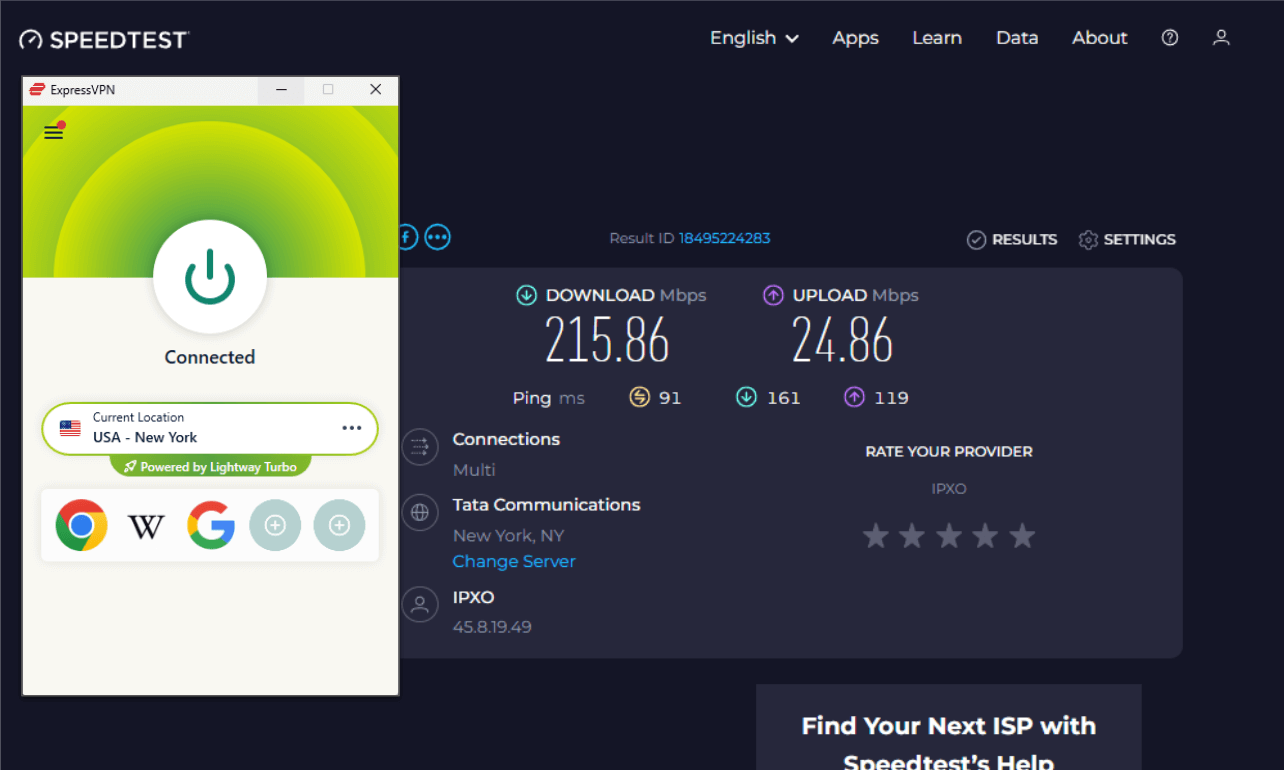Launch Chrome from ExpressVPN shortcuts

pos(82,525)
